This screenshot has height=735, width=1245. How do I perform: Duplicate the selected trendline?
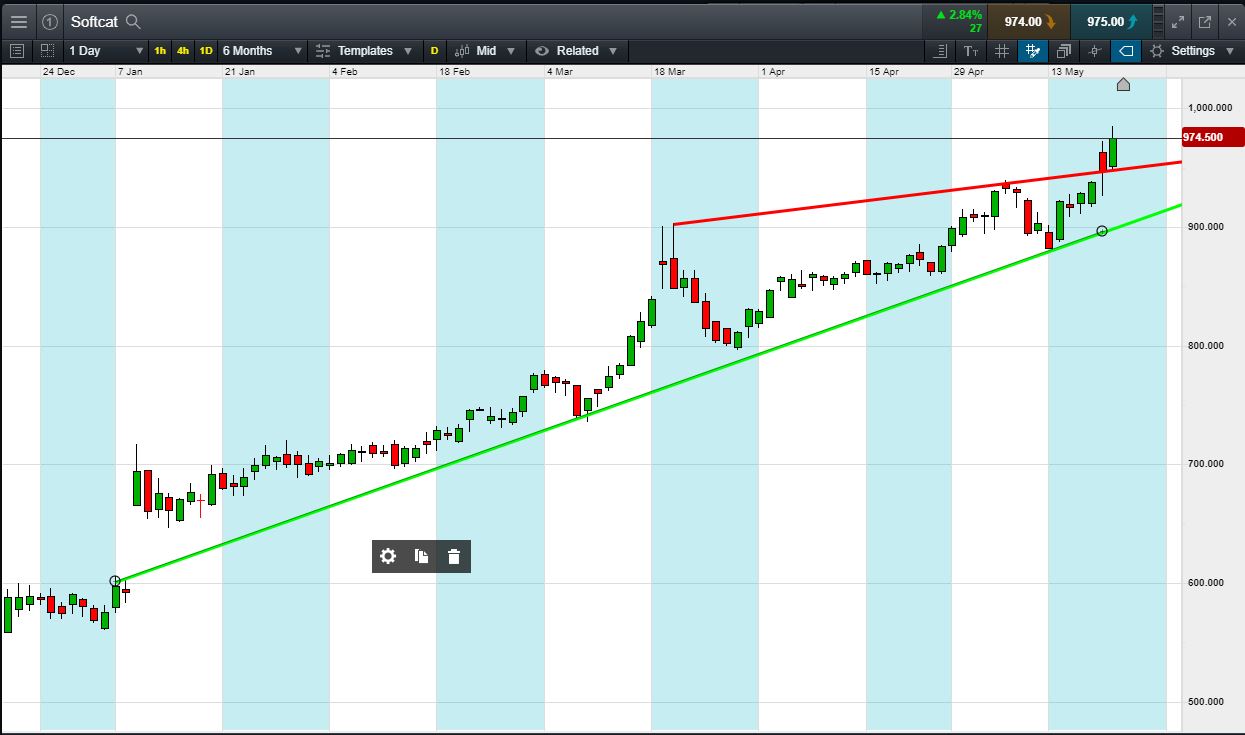421,557
